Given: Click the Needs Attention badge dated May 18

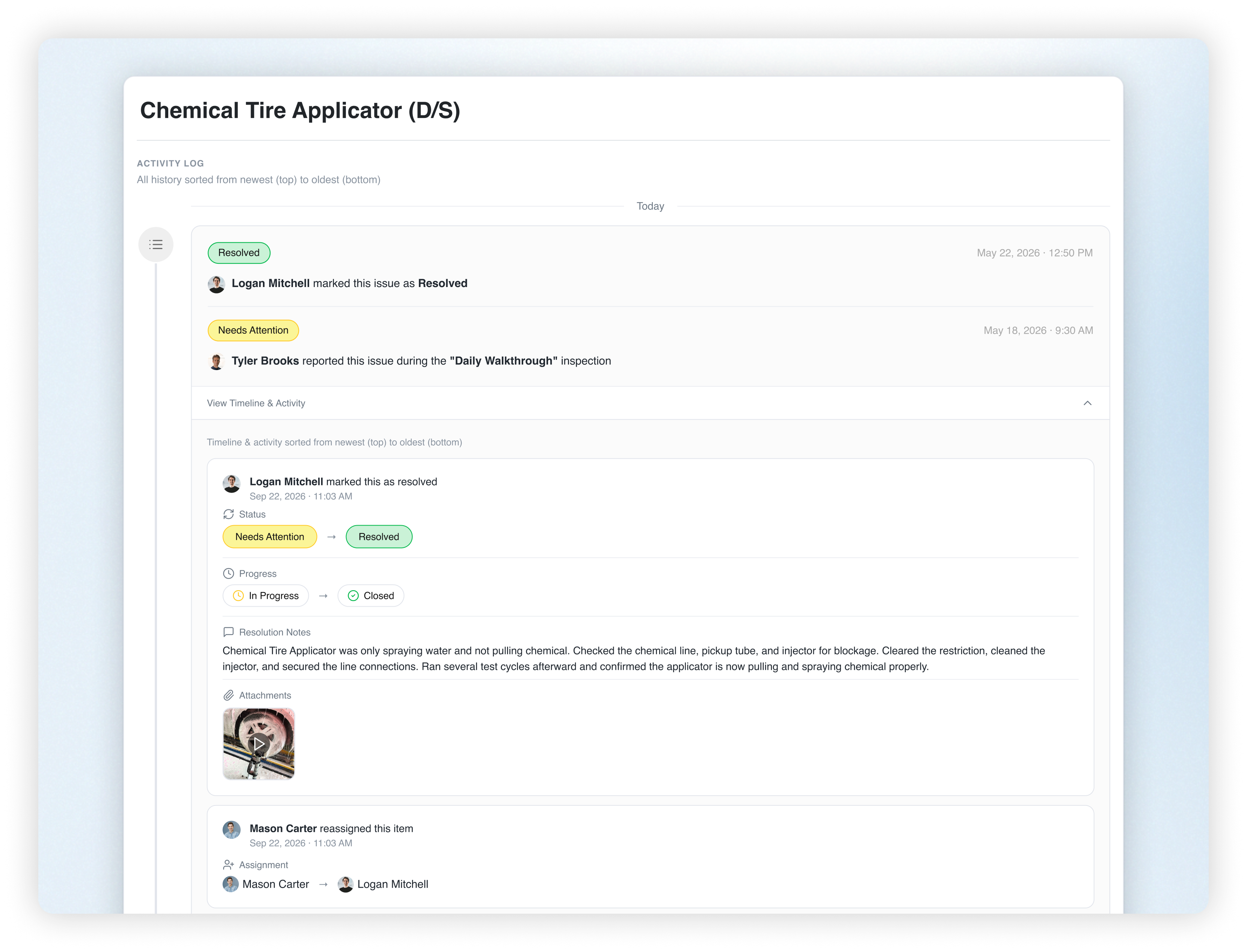Looking at the screenshot, I should [x=253, y=330].
